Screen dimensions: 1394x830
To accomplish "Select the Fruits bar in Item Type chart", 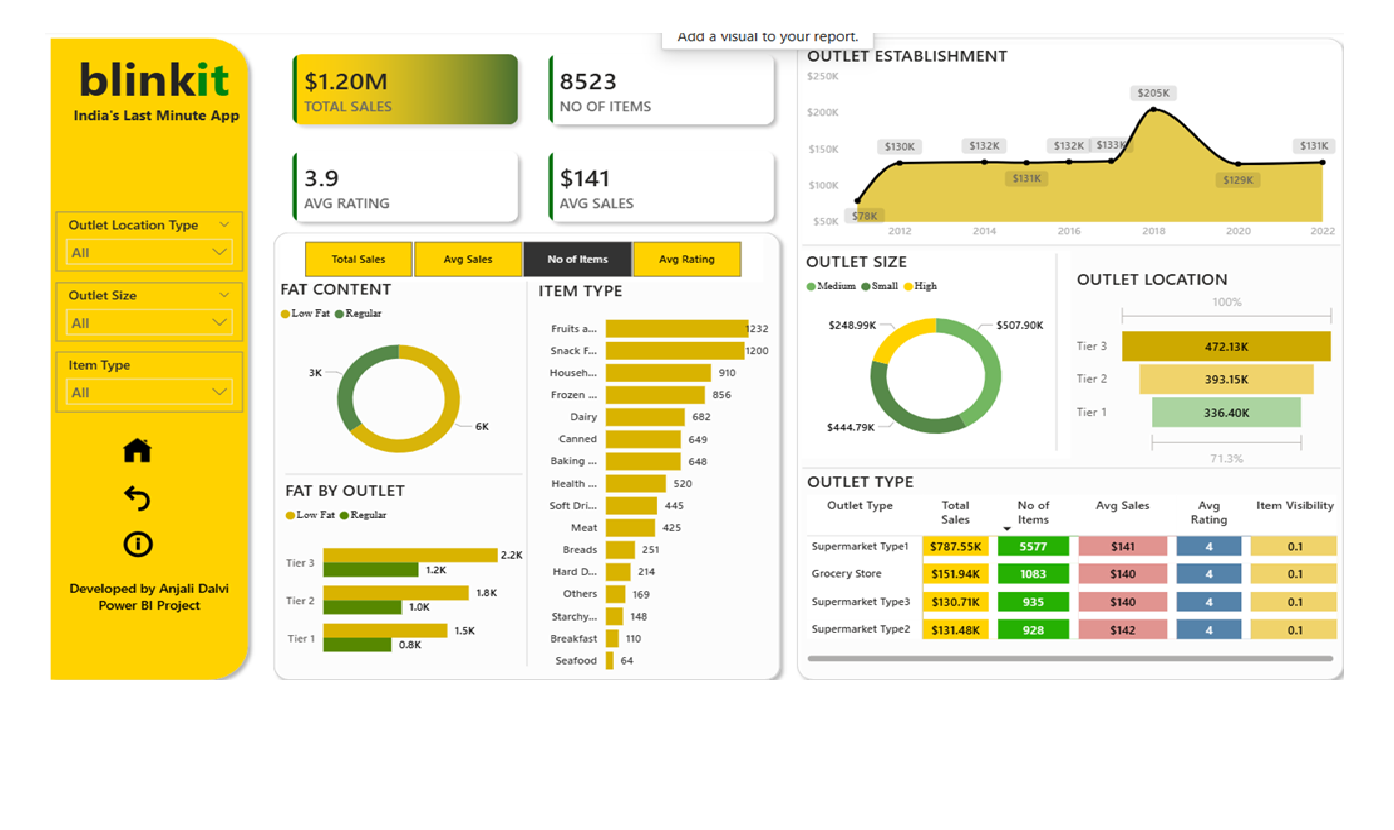I will (x=675, y=328).
